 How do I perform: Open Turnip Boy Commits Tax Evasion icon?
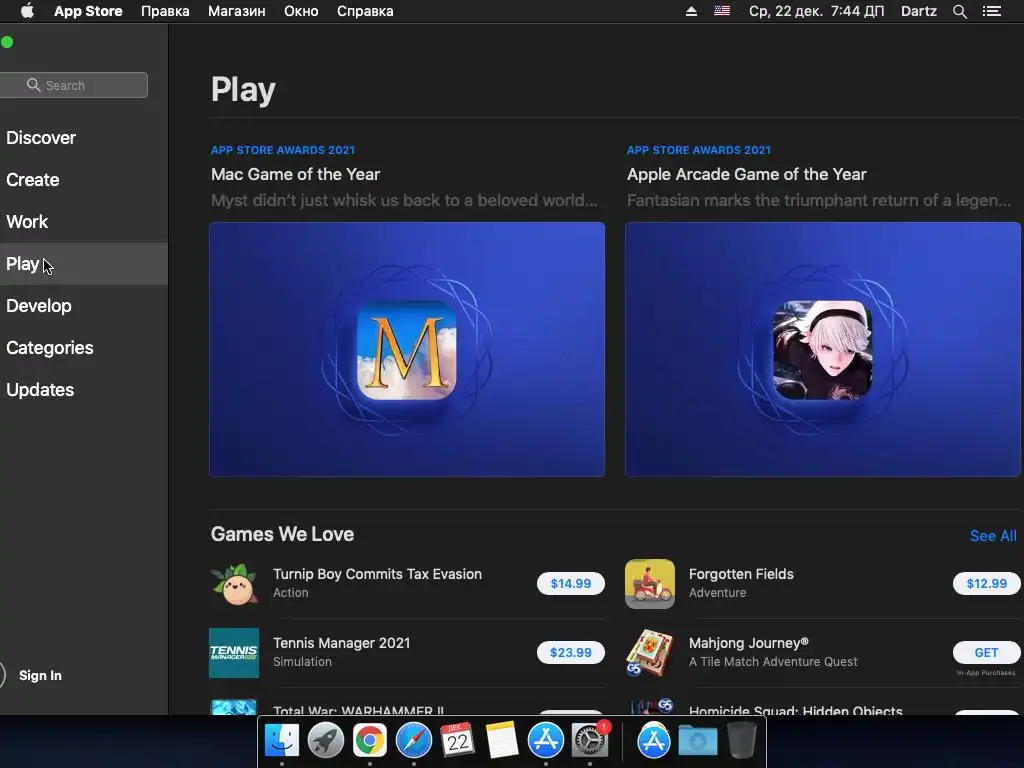234,583
